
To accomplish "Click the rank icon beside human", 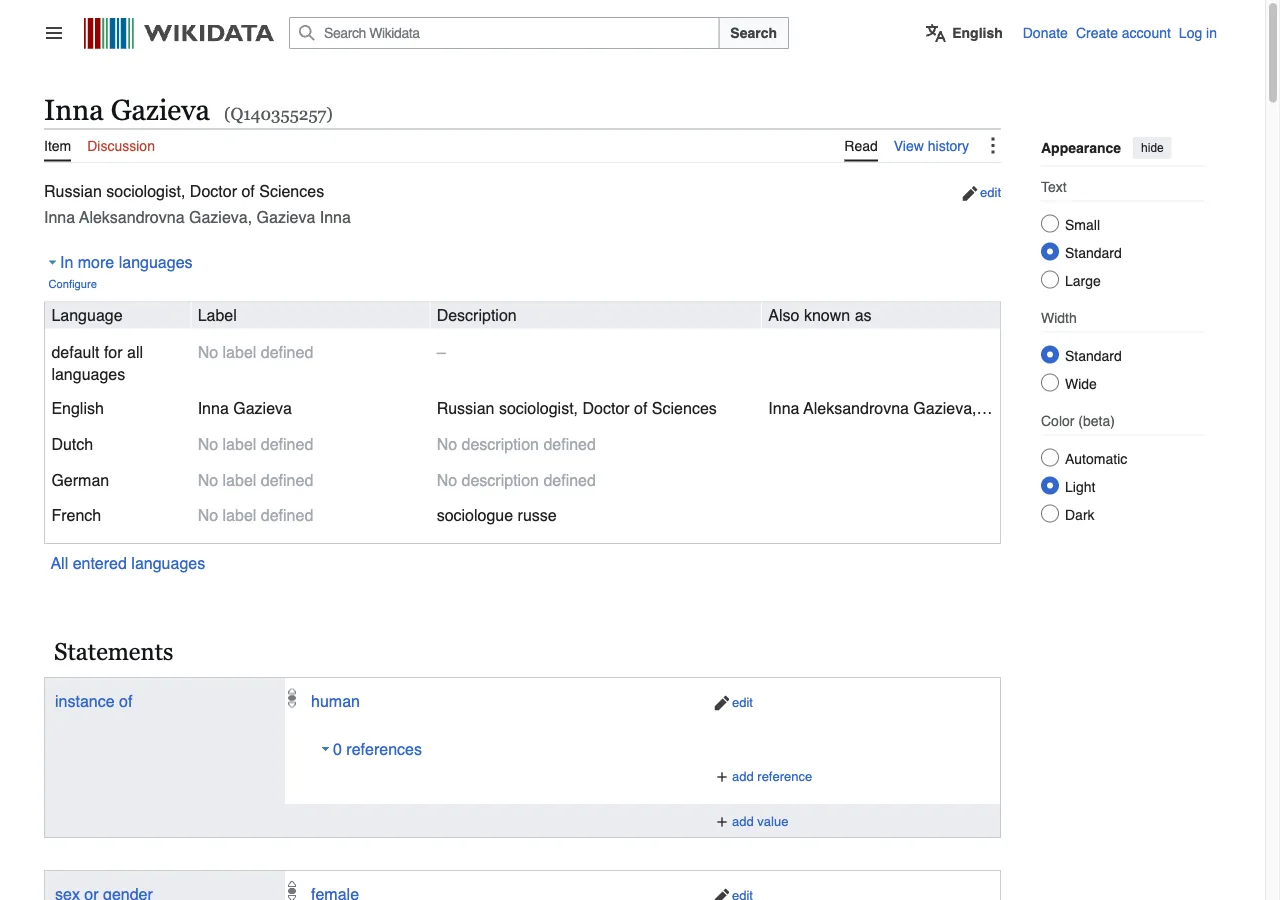I will pyautogui.click(x=292, y=699).
